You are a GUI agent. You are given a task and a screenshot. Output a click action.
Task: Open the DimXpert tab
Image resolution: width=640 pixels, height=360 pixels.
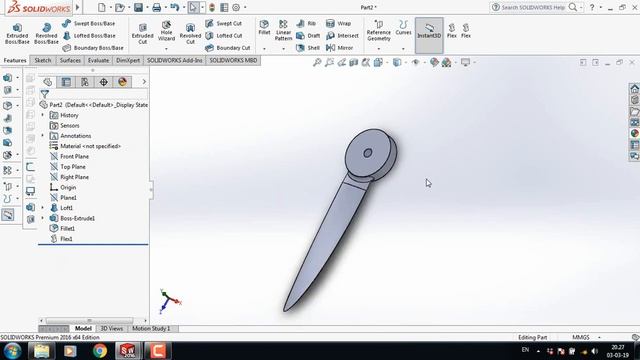pos(128,60)
